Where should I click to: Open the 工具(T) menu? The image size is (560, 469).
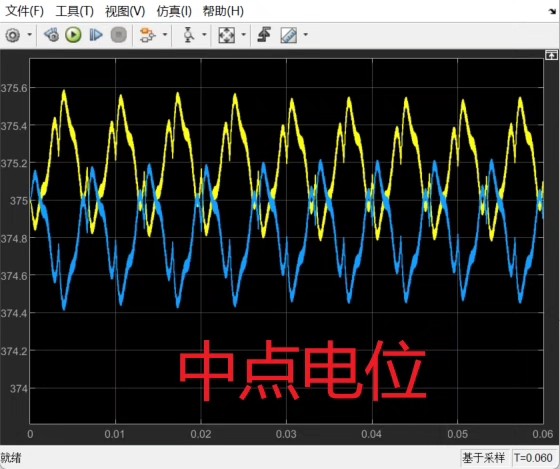(x=74, y=11)
